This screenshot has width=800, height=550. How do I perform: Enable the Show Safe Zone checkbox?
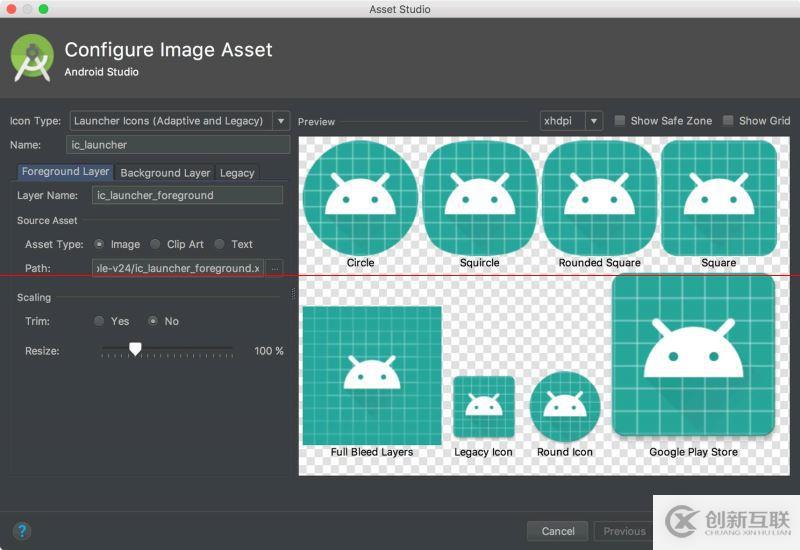(620, 121)
